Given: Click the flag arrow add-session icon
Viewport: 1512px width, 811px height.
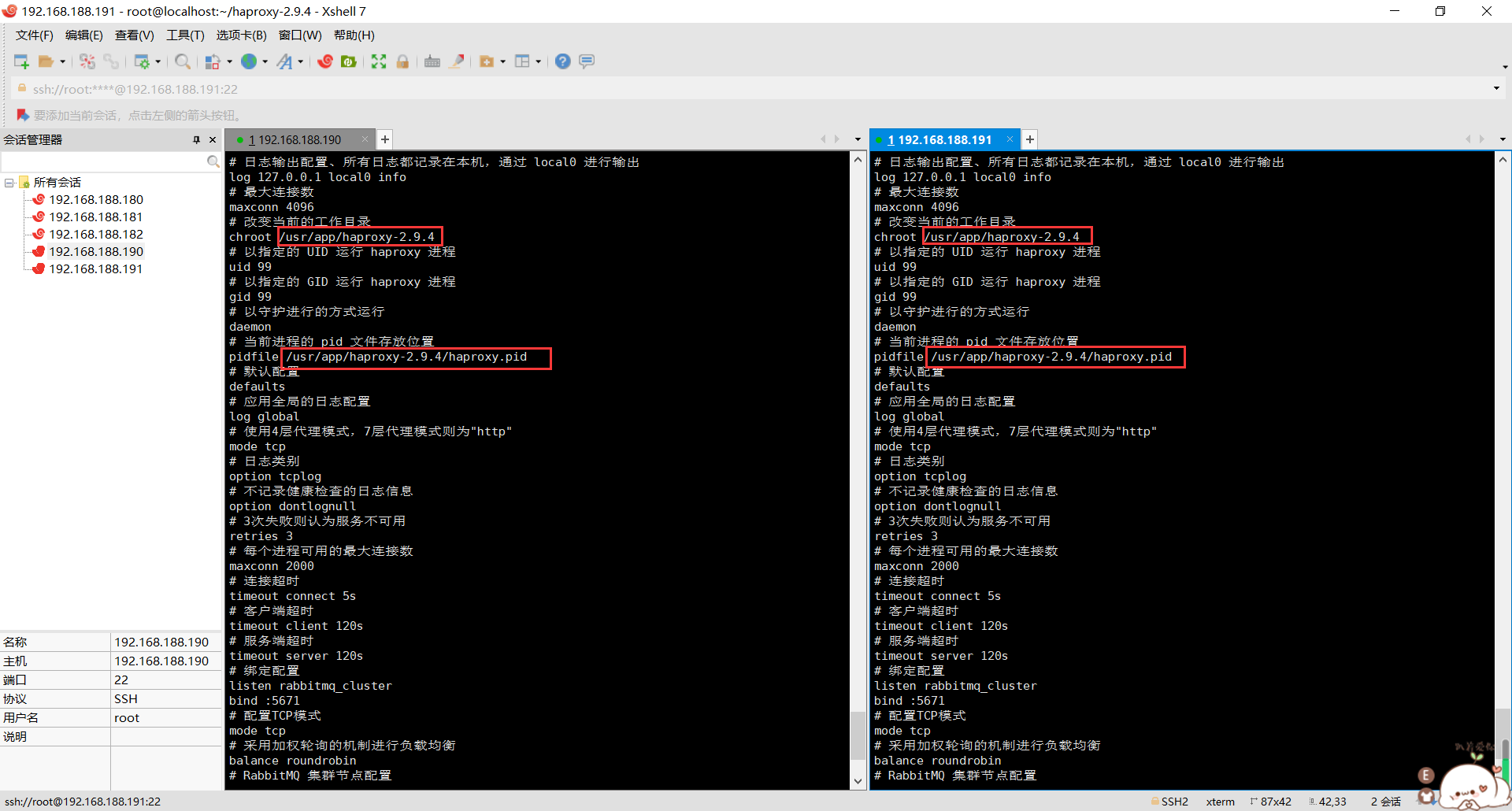Looking at the screenshot, I should [23, 115].
